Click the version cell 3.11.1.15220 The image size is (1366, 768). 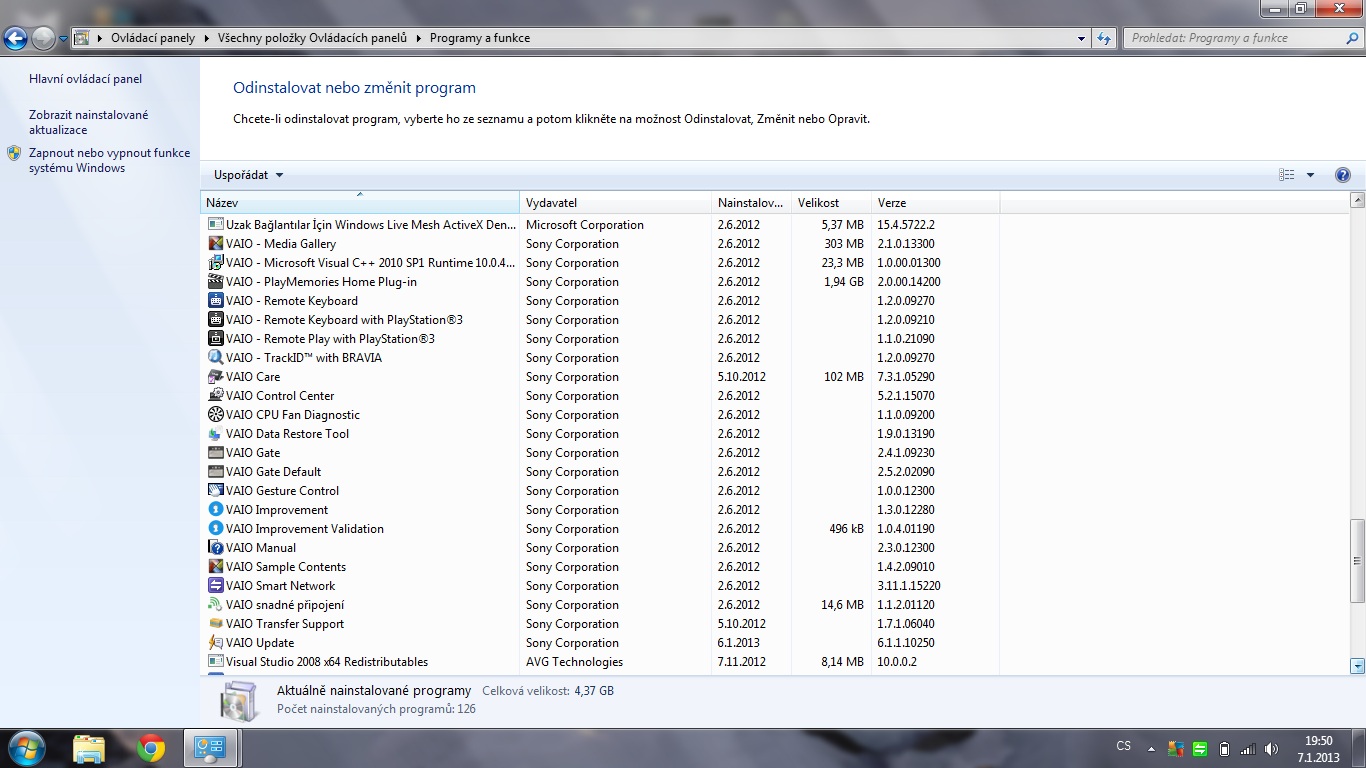pyautogui.click(x=909, y=586)
